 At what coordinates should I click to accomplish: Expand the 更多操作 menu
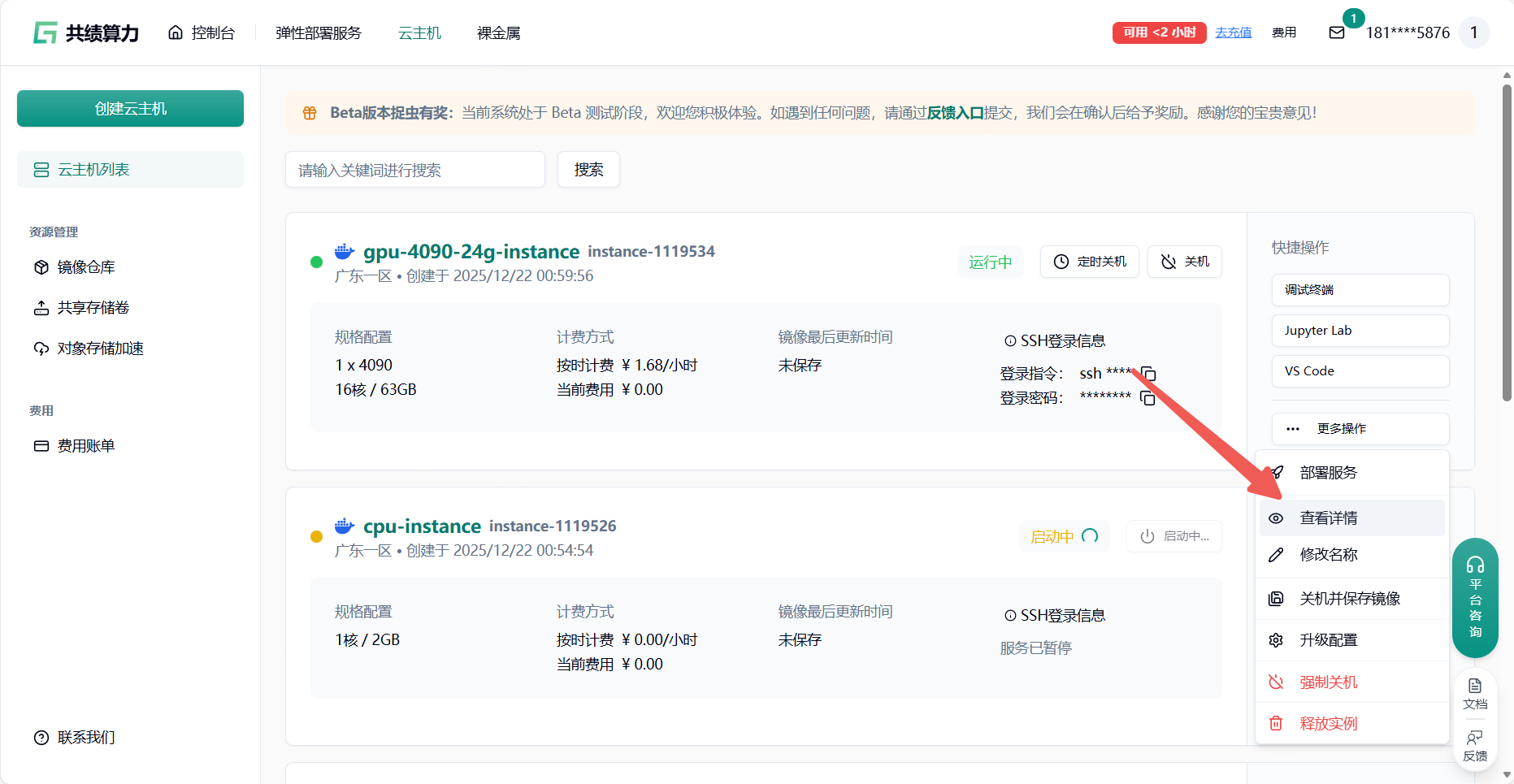1360,428
